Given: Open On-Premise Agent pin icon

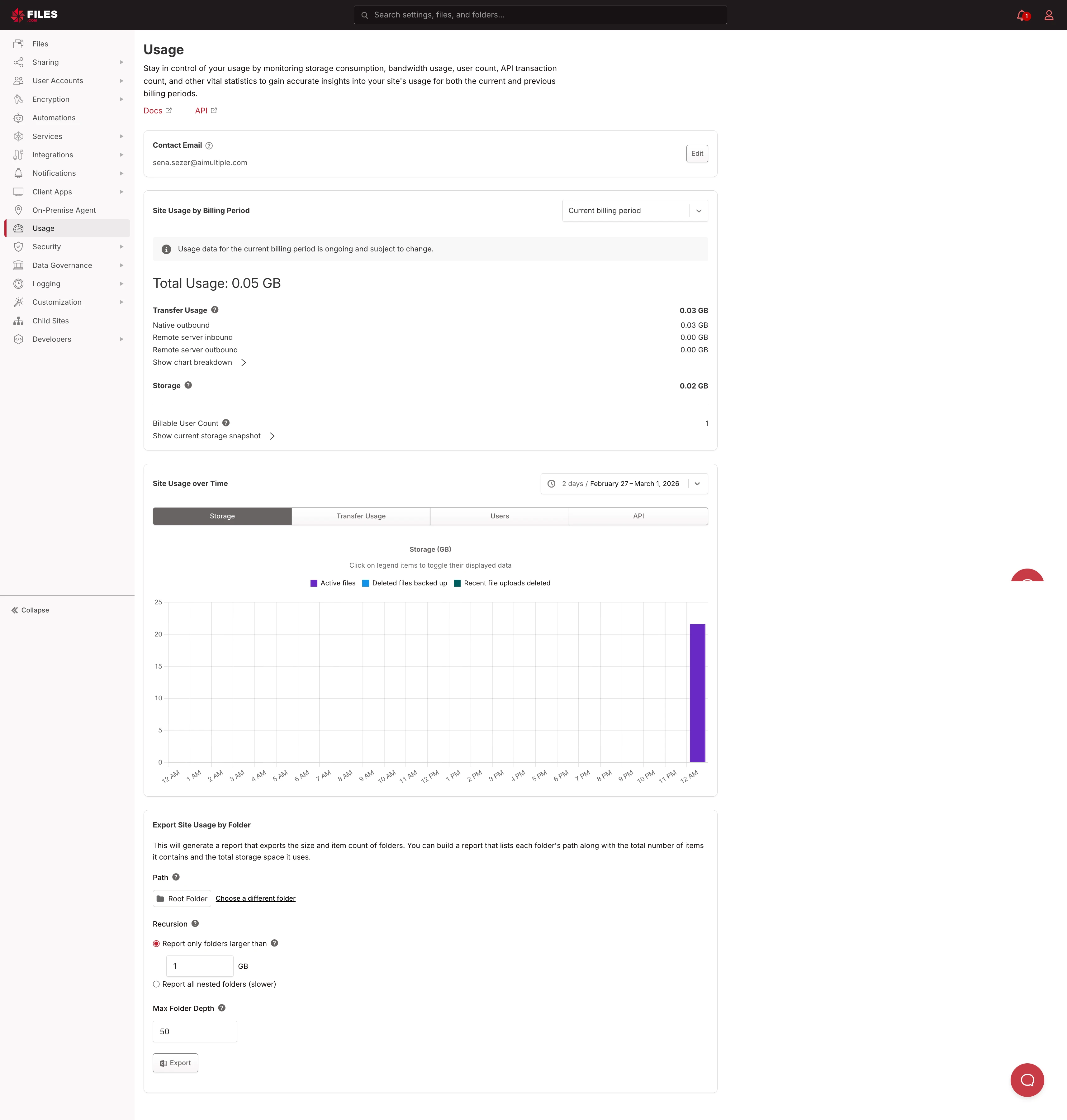Looking at the screenshot, I should click(x=19, y=210).
